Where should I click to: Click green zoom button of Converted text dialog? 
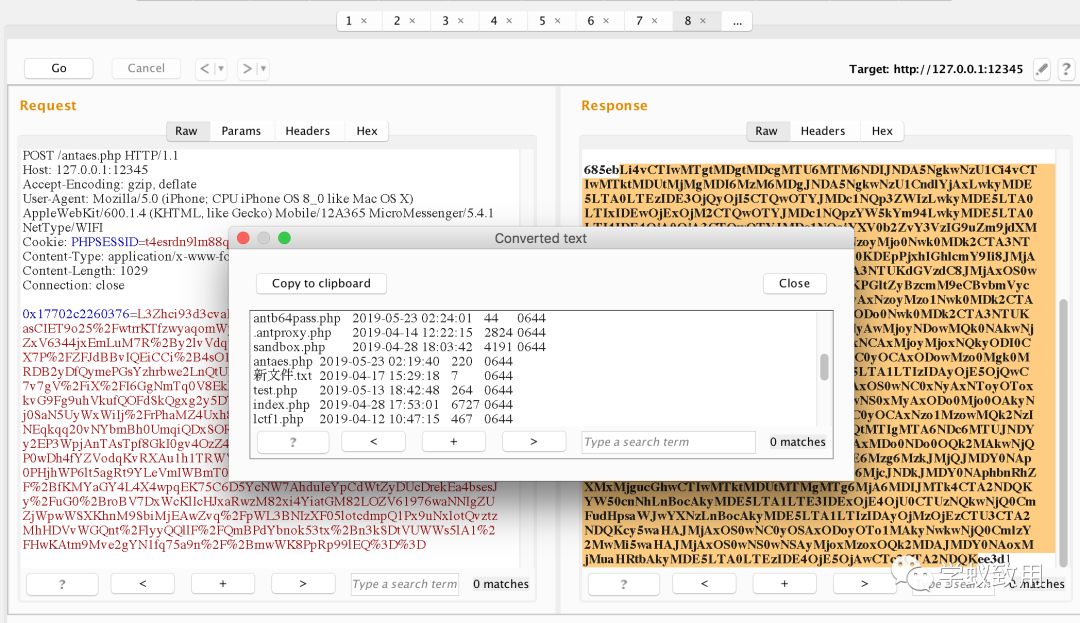click(x=284, y=238)
